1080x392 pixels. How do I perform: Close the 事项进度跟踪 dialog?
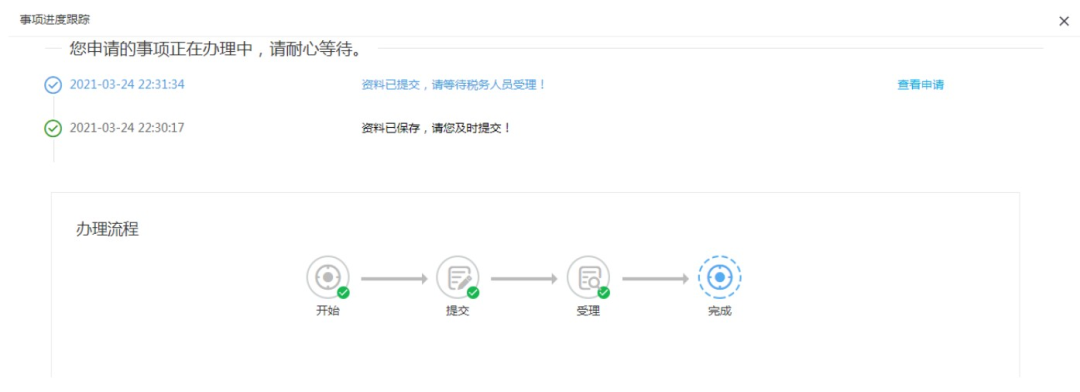(x=1063, y=21)
